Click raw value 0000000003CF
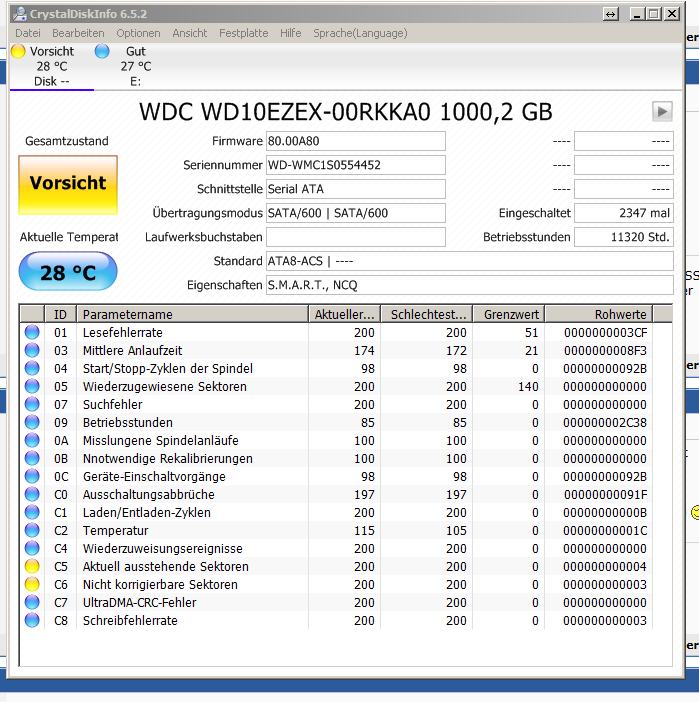699x702 pixels. point(605,333)
